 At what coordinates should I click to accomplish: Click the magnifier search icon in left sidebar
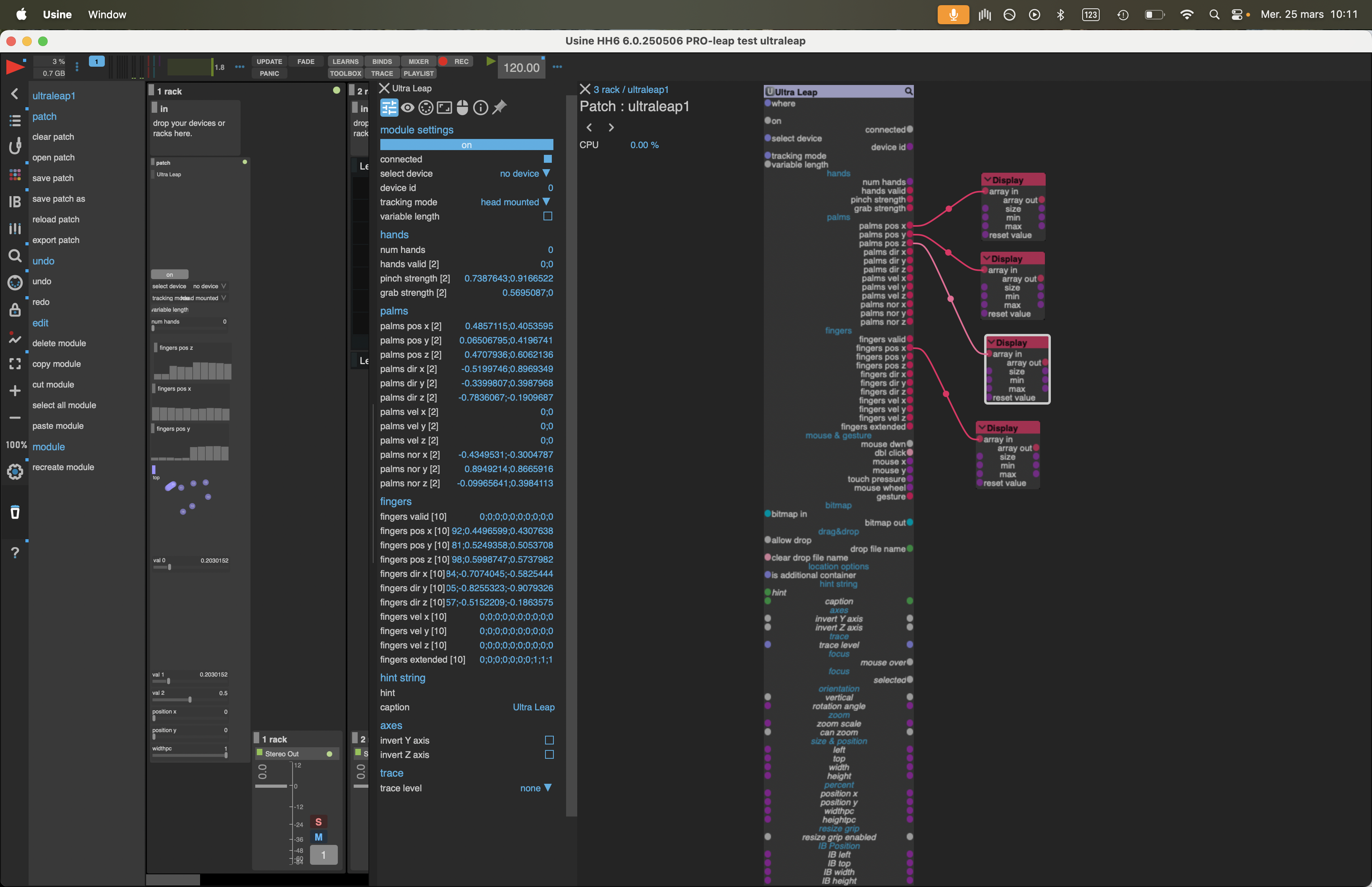point(15,256)
